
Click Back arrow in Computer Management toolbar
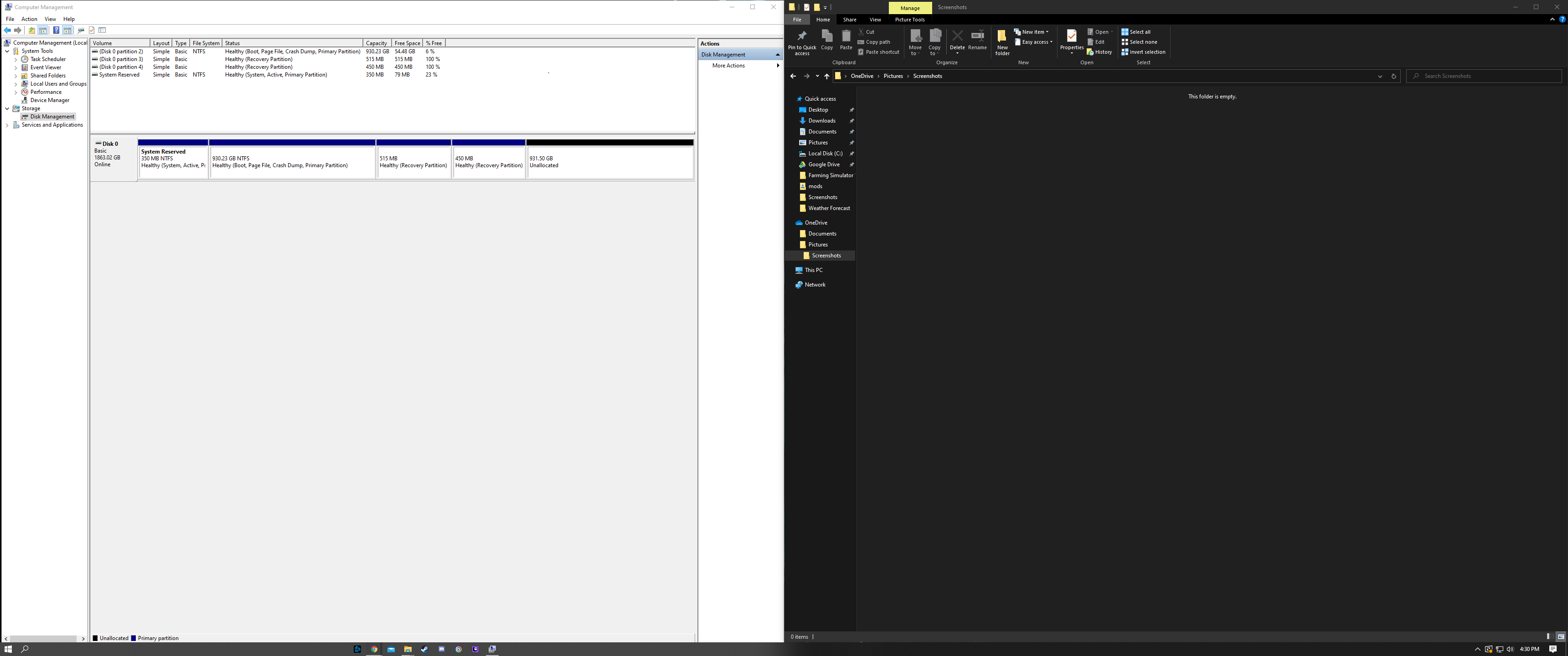7,31
